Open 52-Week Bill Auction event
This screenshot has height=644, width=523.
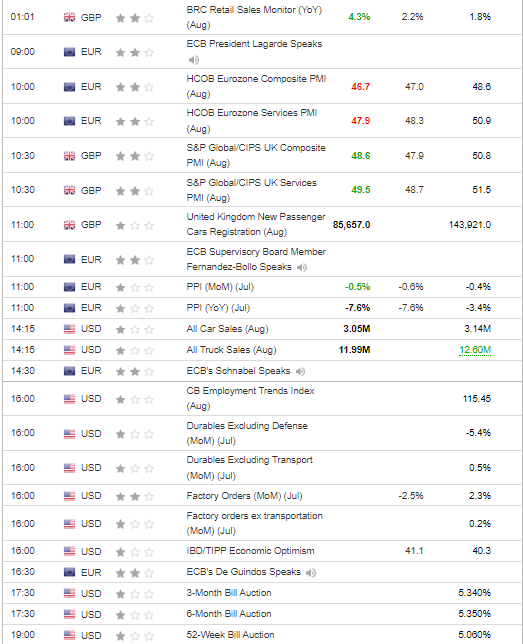pos(230,635)
